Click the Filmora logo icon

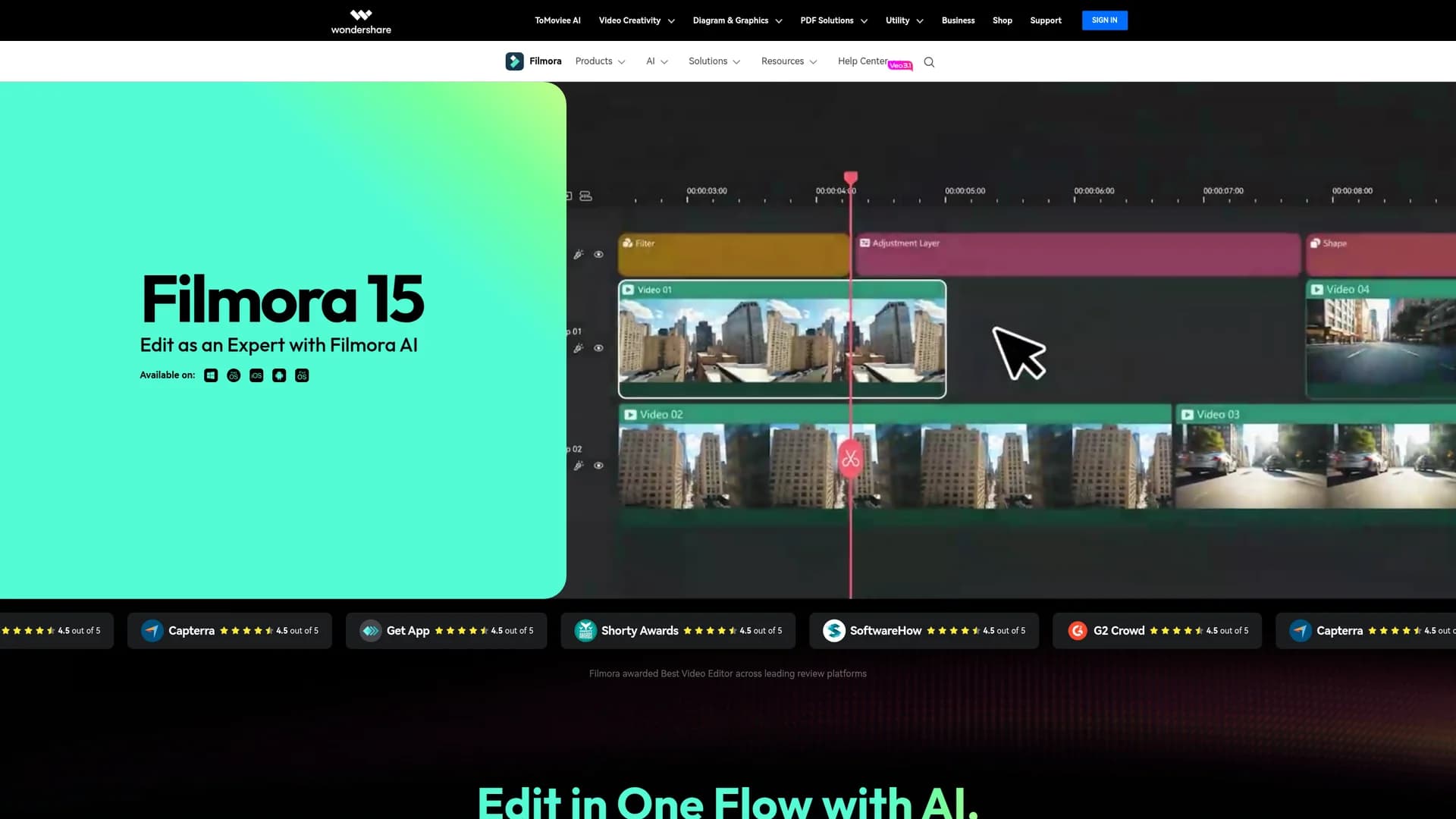click(514, 61)
